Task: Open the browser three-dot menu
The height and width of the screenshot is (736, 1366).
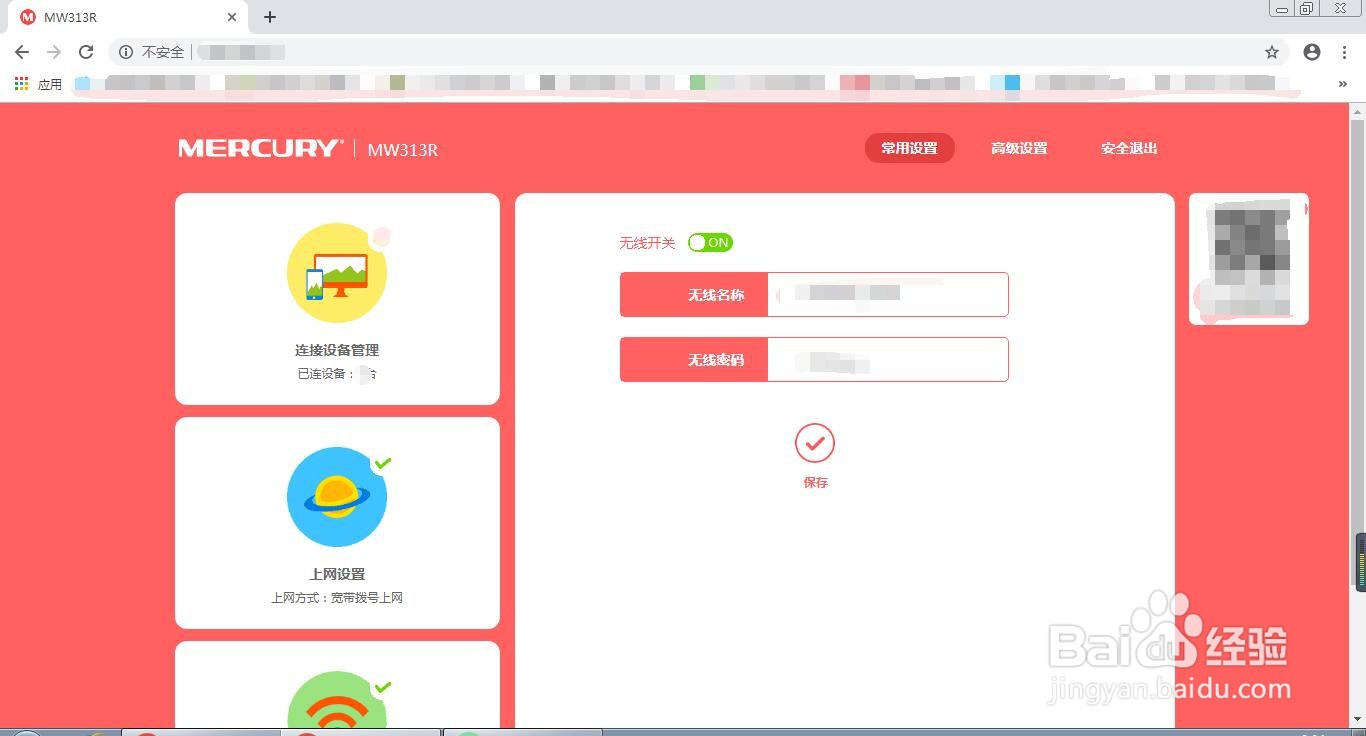Action: coord(1345,52)
